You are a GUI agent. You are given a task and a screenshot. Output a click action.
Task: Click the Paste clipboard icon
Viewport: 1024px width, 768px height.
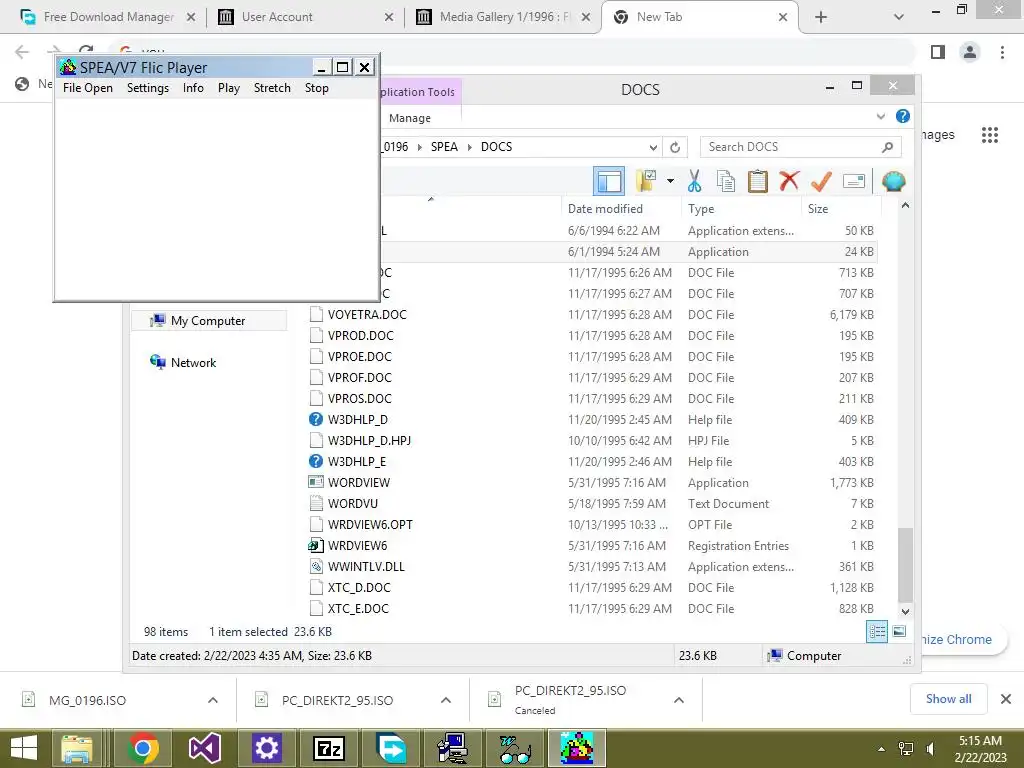point(758,182)
